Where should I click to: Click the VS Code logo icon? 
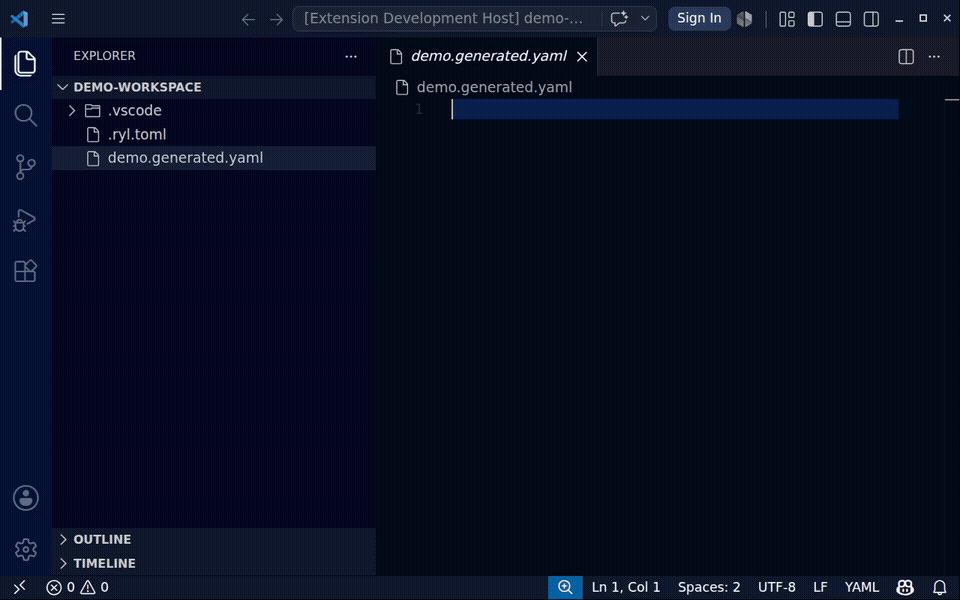[x=20, y=19]
